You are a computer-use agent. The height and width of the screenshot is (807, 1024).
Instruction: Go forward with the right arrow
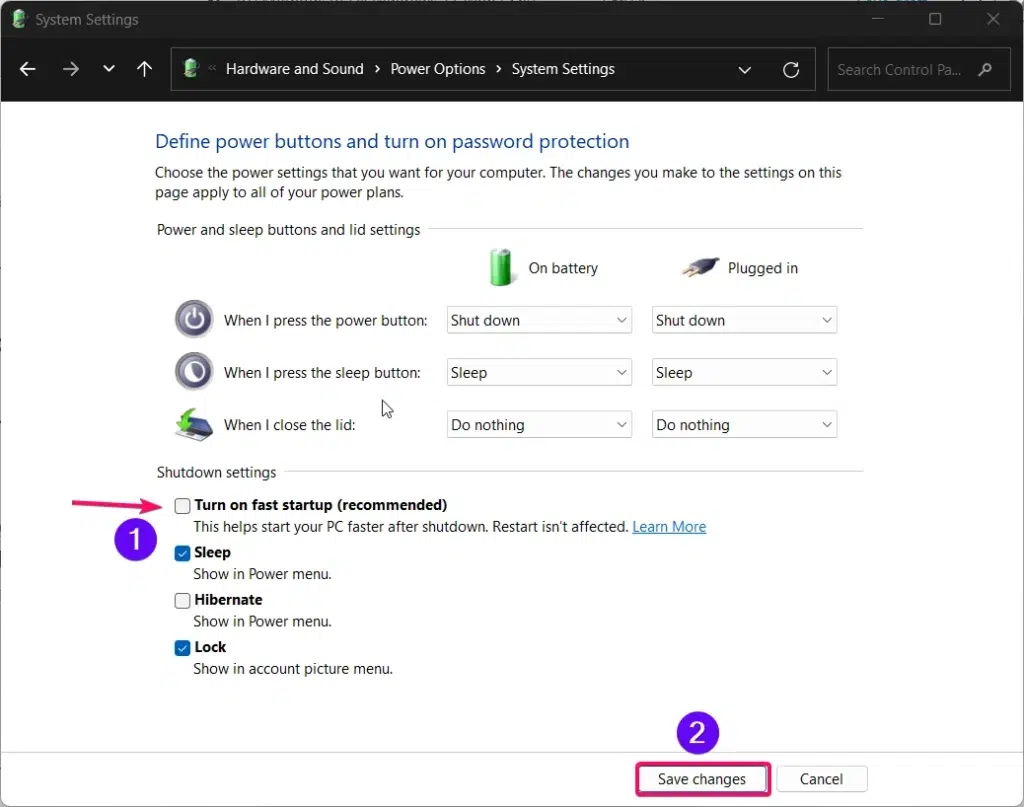[x=71, y=69]
